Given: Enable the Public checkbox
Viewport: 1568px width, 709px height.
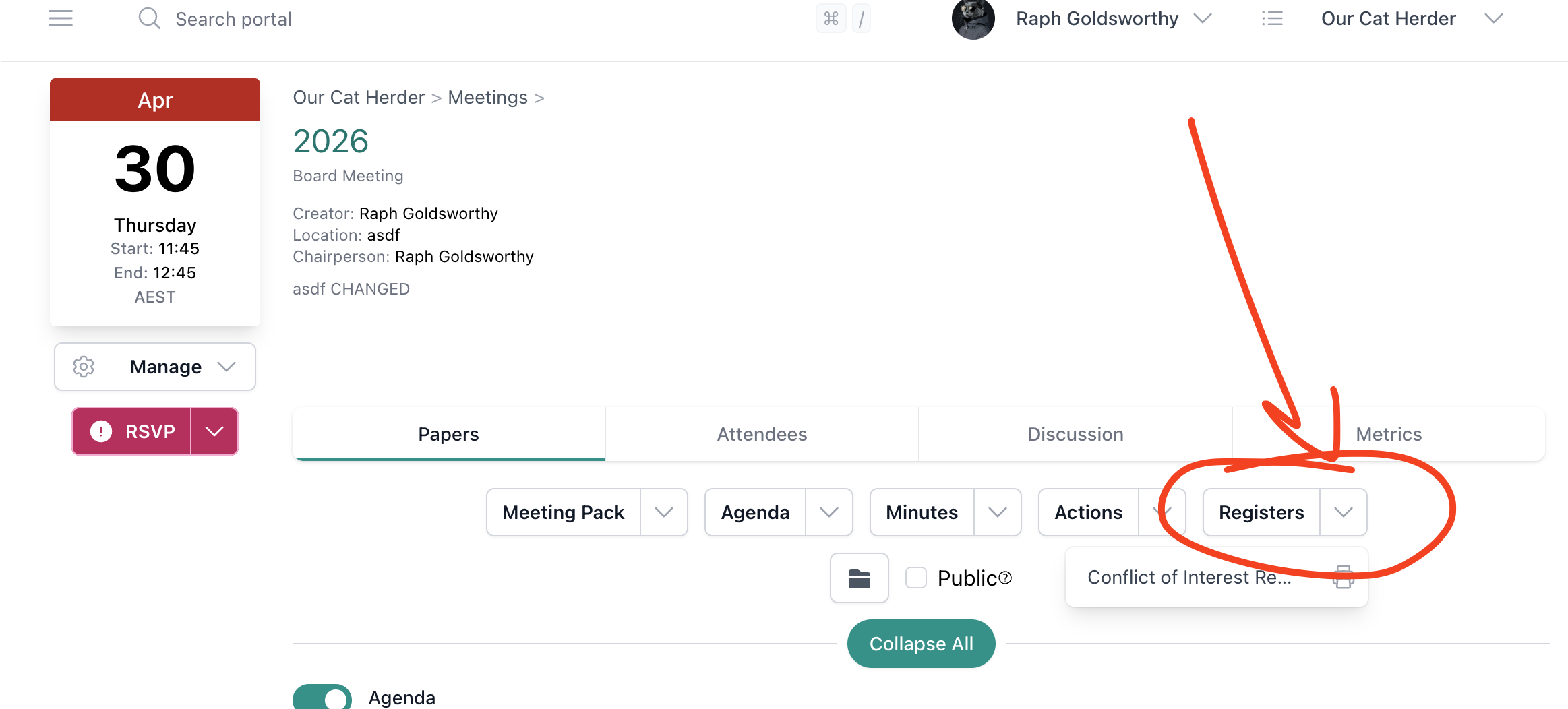Looking at the screenshot, I should coord(916,578).
